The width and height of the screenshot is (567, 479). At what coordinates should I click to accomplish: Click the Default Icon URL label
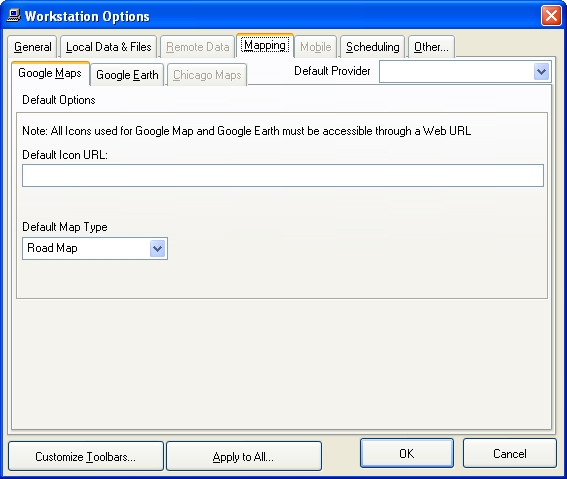[65, 155]
